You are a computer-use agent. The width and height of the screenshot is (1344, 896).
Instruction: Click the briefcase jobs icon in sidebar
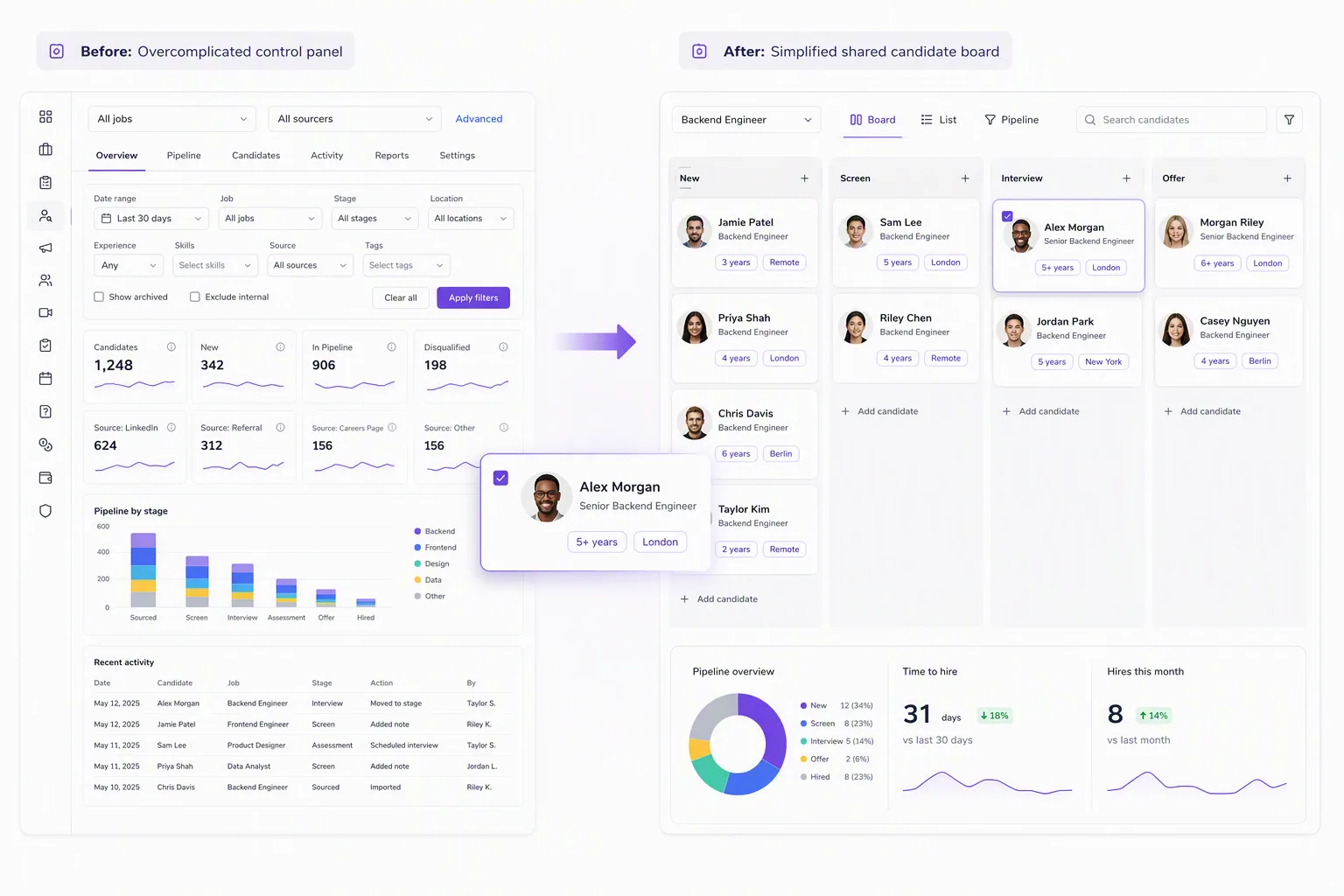(45, 150)
